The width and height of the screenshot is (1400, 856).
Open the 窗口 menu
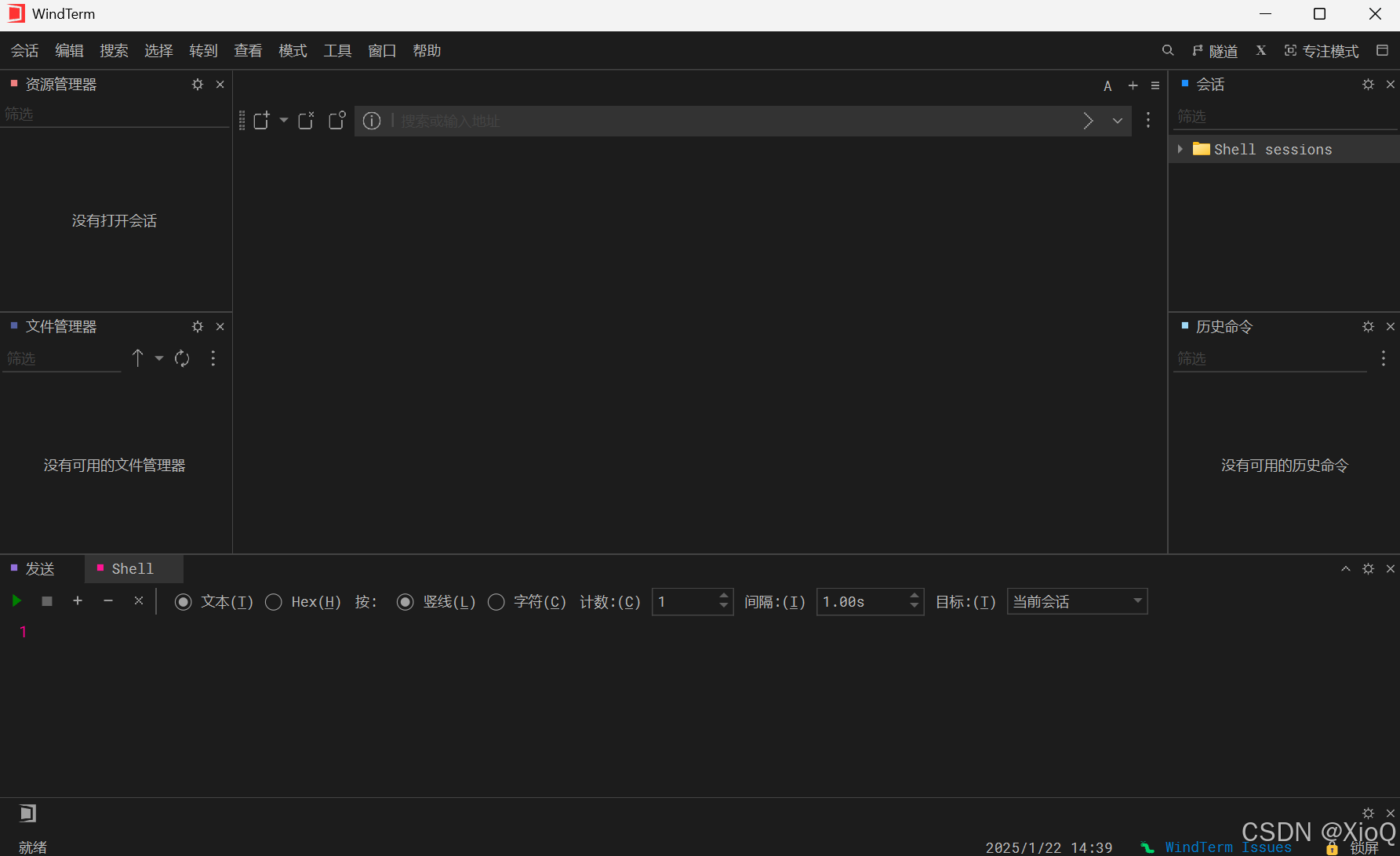pyautogui.click(x=382, y=51)
